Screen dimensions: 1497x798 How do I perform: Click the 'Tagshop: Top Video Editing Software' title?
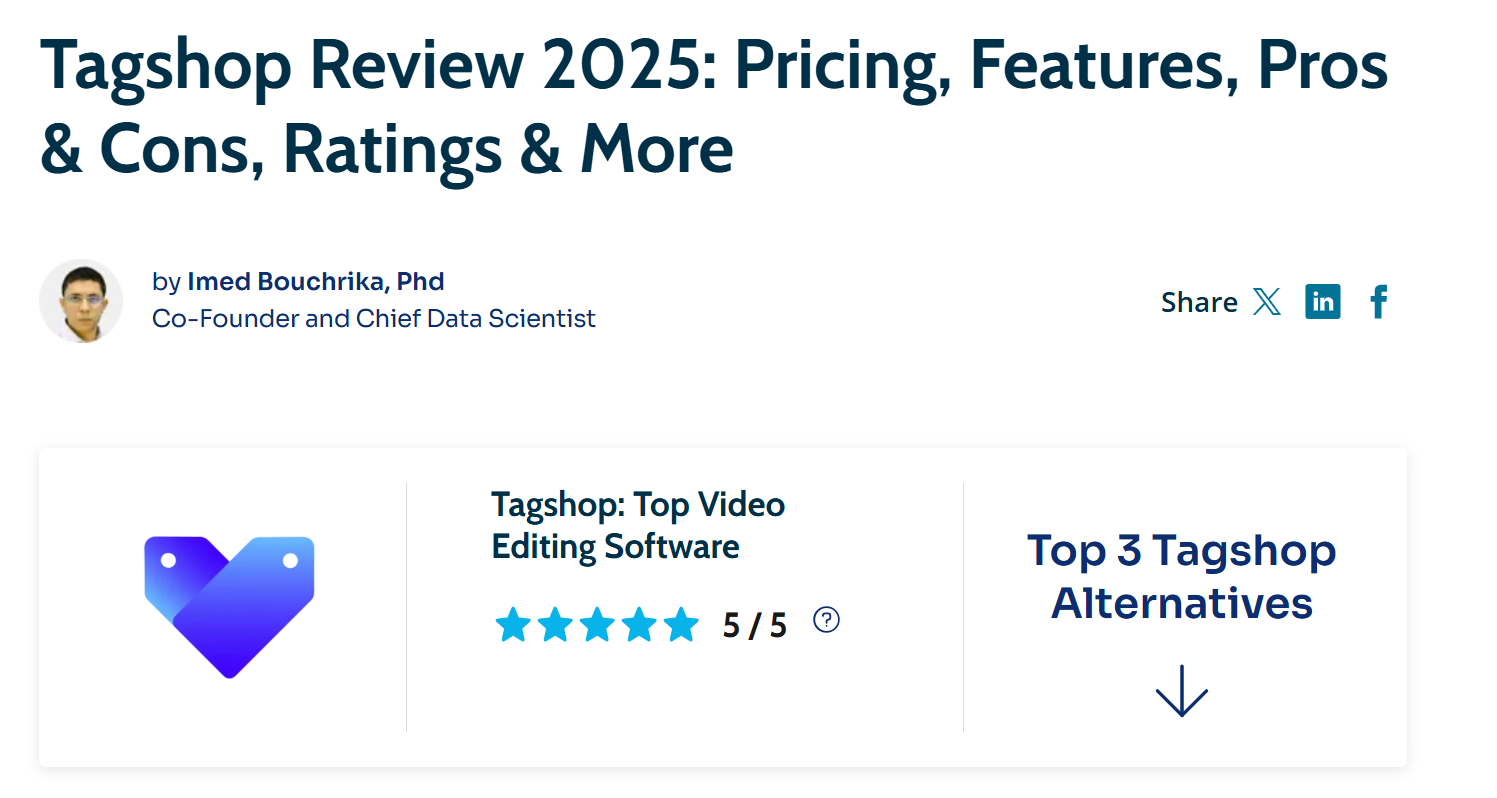tap(638, 526)
